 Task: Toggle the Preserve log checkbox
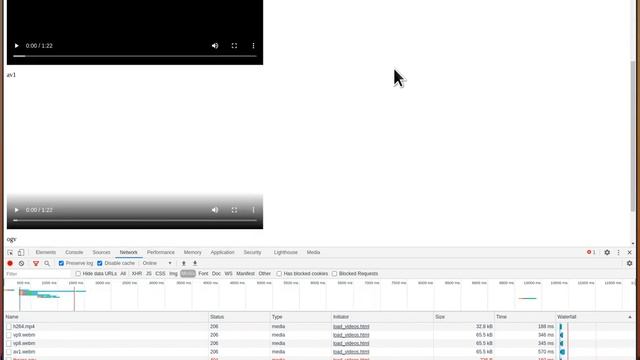coord(61,263)
